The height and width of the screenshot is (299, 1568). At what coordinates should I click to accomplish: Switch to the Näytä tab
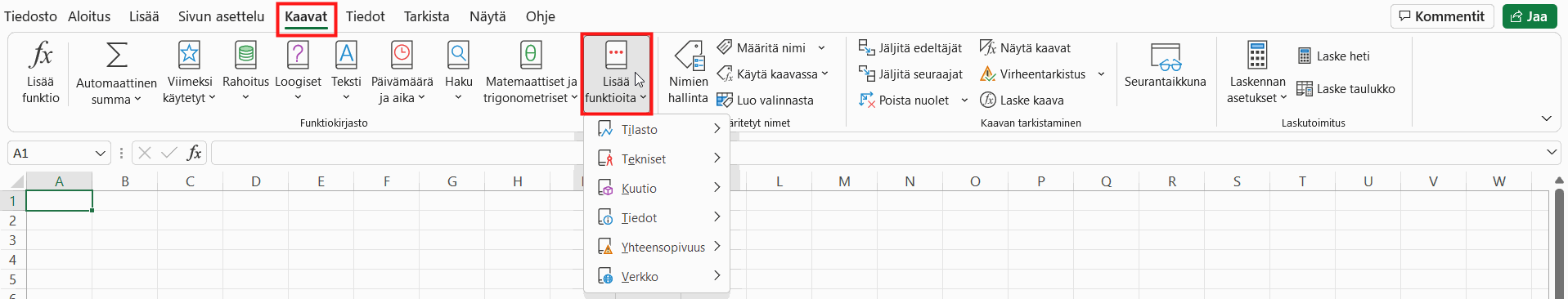[x=487, y=16]
